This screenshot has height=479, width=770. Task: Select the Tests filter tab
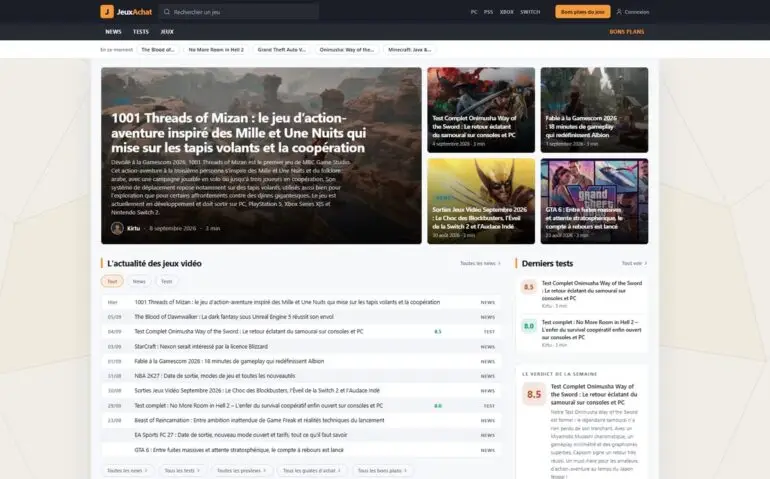tap(167, 282)
